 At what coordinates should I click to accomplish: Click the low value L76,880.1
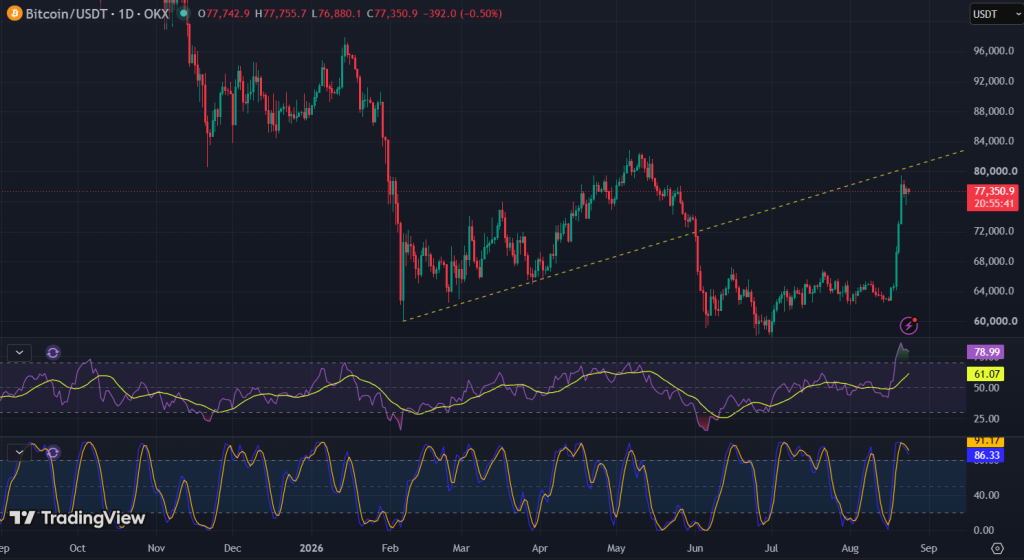click(336, 13)
